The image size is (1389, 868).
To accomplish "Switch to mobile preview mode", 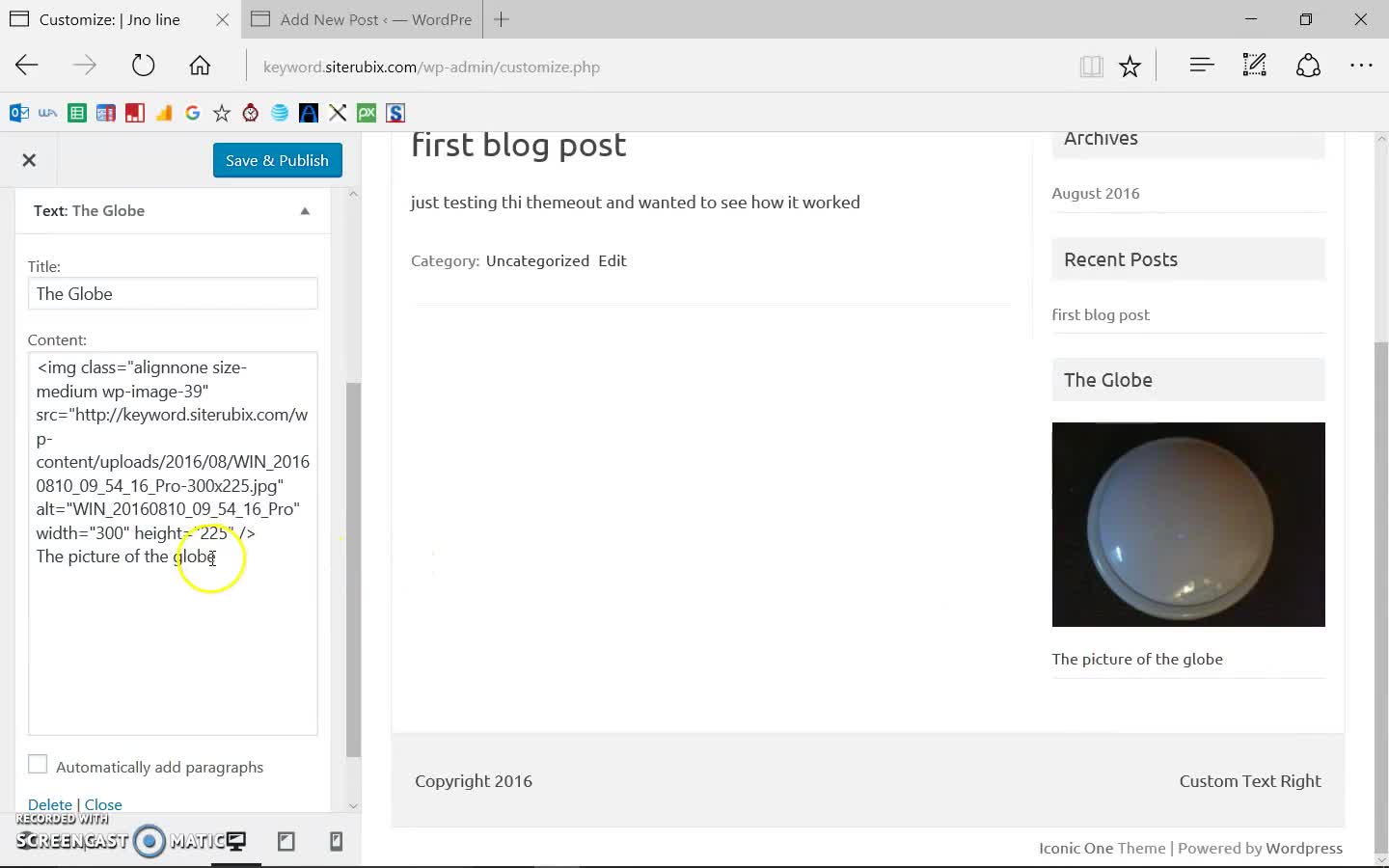I will pyautogui.click(x=336, y=841).
